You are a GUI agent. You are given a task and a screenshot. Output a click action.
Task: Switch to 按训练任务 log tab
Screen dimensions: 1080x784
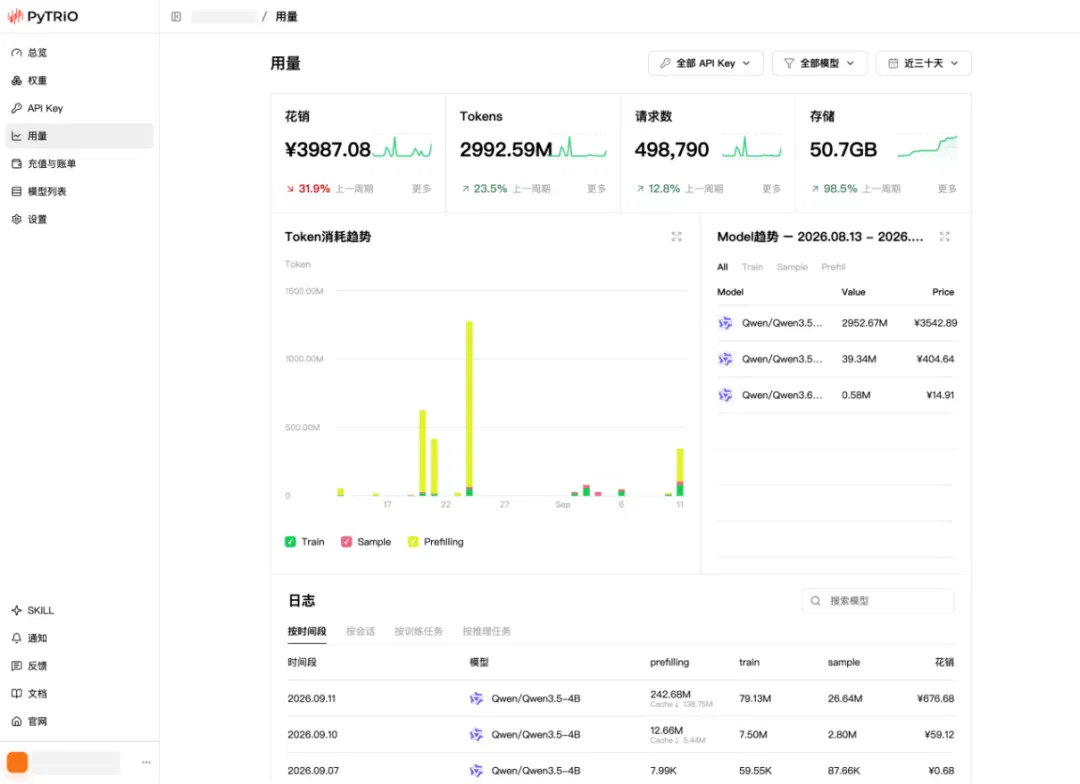[x=418, y=631]
